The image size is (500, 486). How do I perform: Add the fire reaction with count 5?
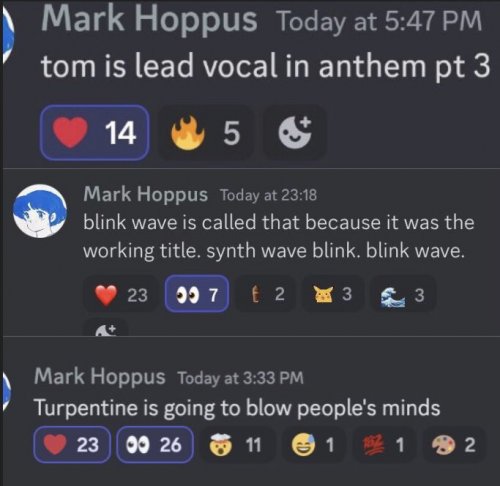pos(206,132)
